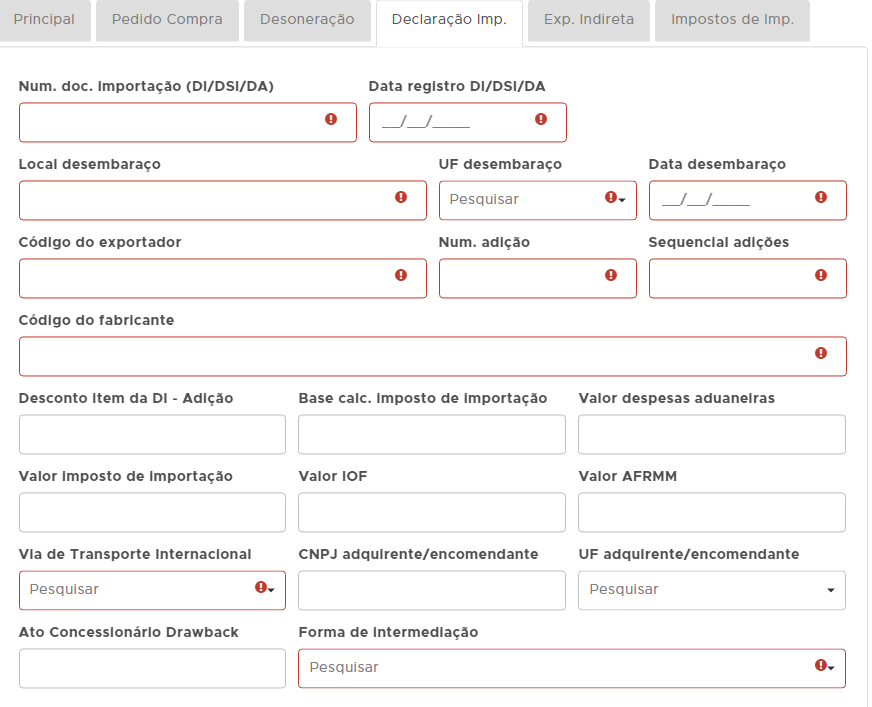The height and width of the screenshot is (707, 872).
Task: Expand the Forma de intermediação dropdown
Action: [571, 668]
